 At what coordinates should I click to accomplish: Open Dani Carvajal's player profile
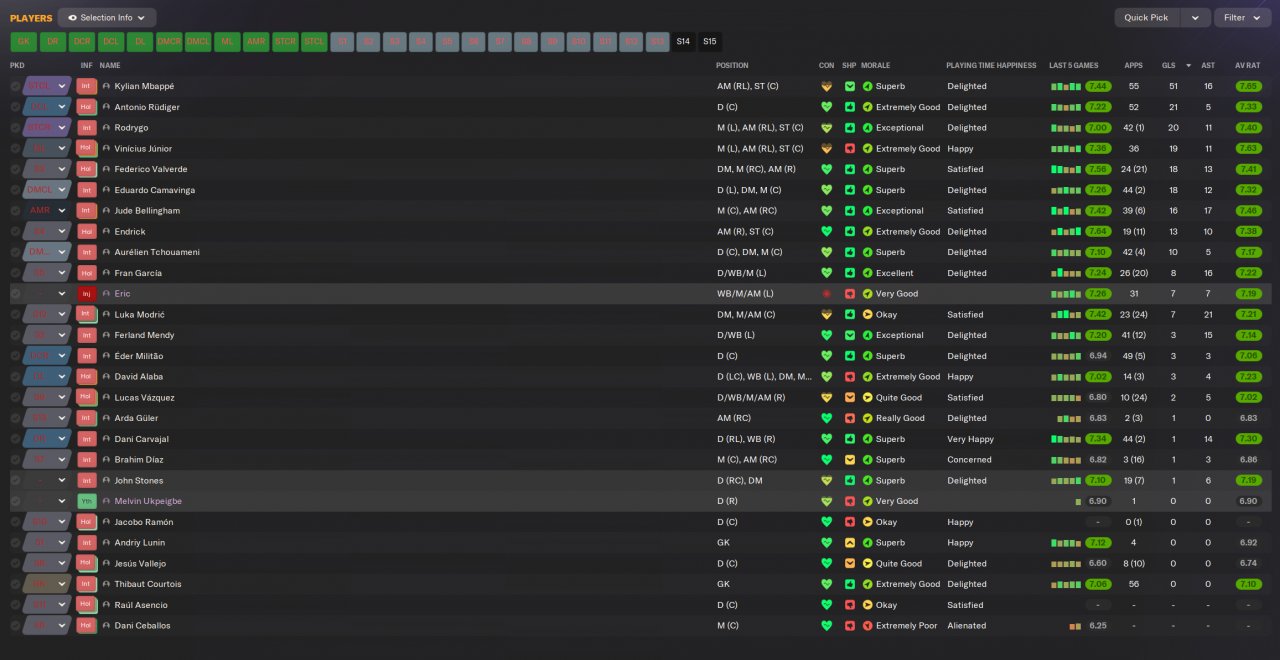point(141,439)
